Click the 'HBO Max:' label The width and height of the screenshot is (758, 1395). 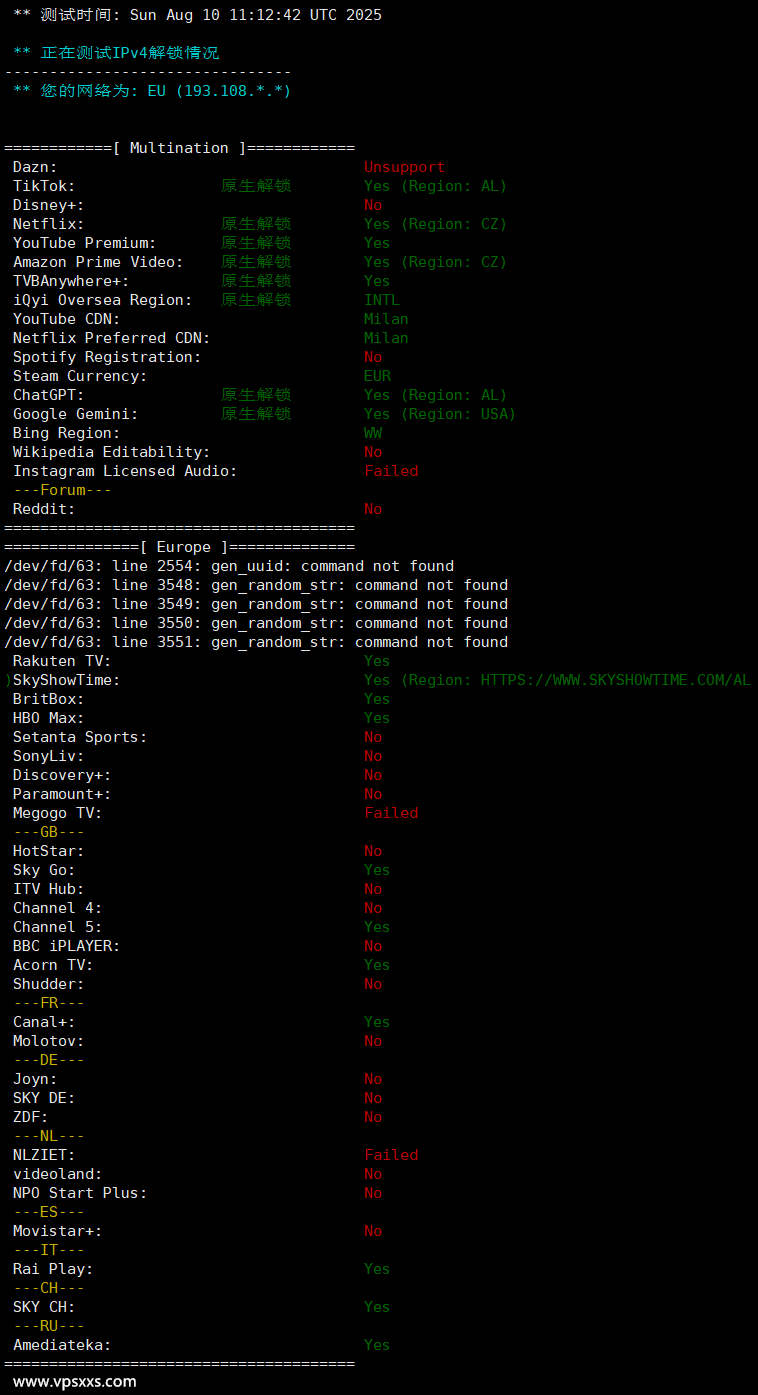(49, 718)
